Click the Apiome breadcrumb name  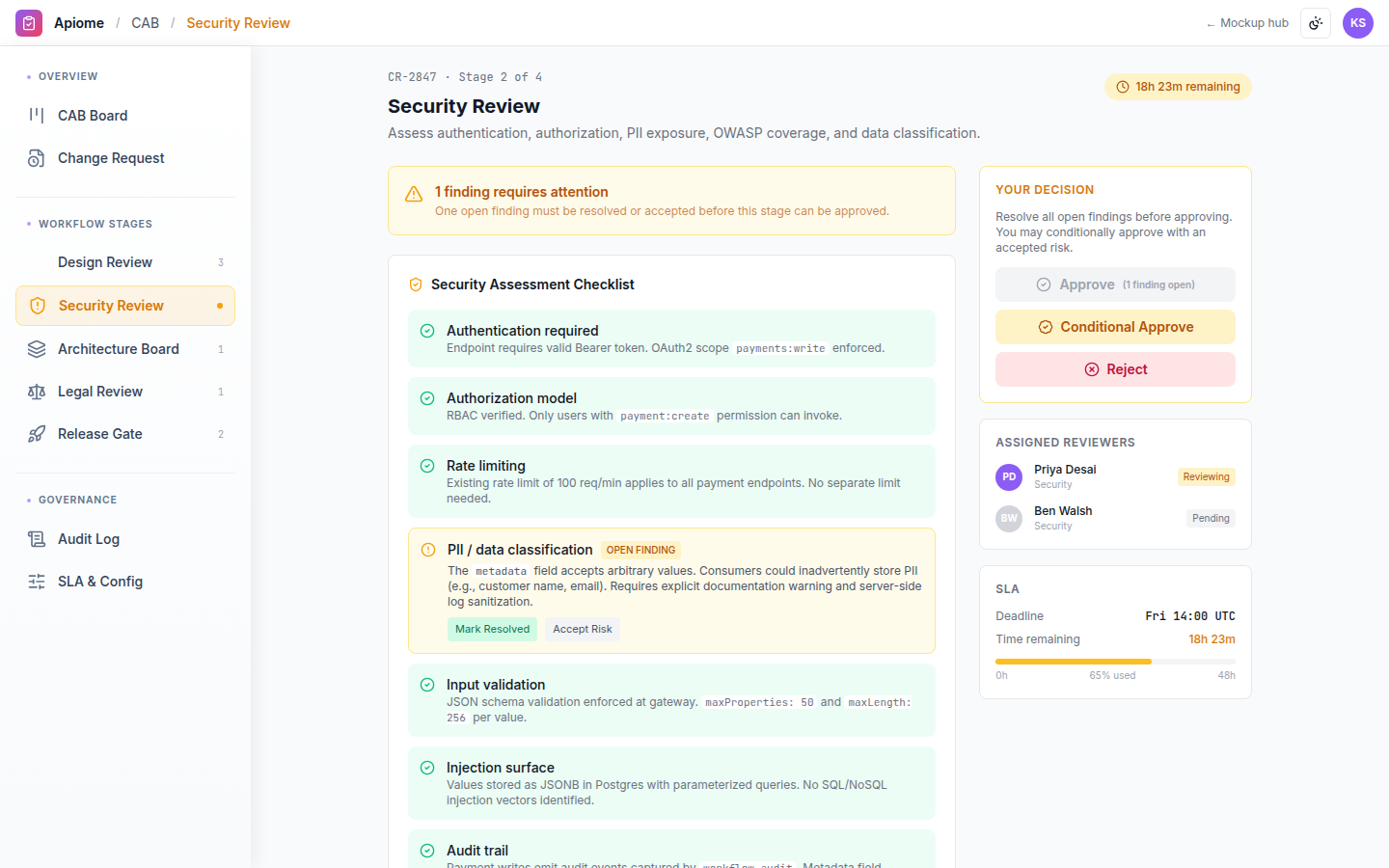point(79,23)
